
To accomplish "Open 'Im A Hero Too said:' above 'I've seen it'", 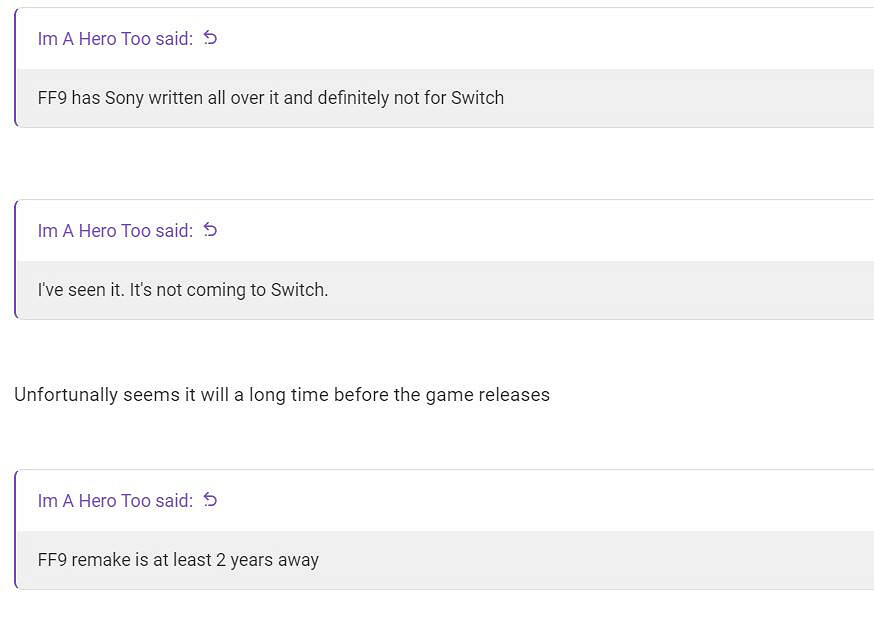I will coord(115,231).
